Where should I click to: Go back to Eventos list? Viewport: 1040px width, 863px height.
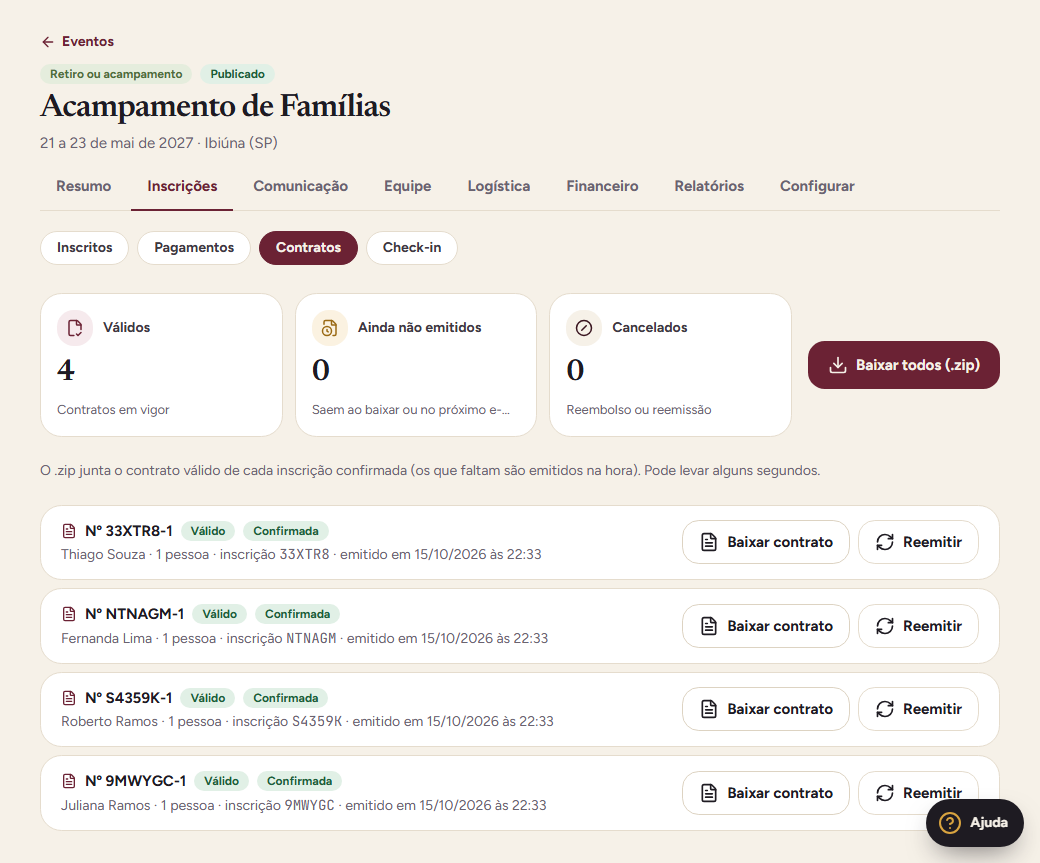[78, 41]
